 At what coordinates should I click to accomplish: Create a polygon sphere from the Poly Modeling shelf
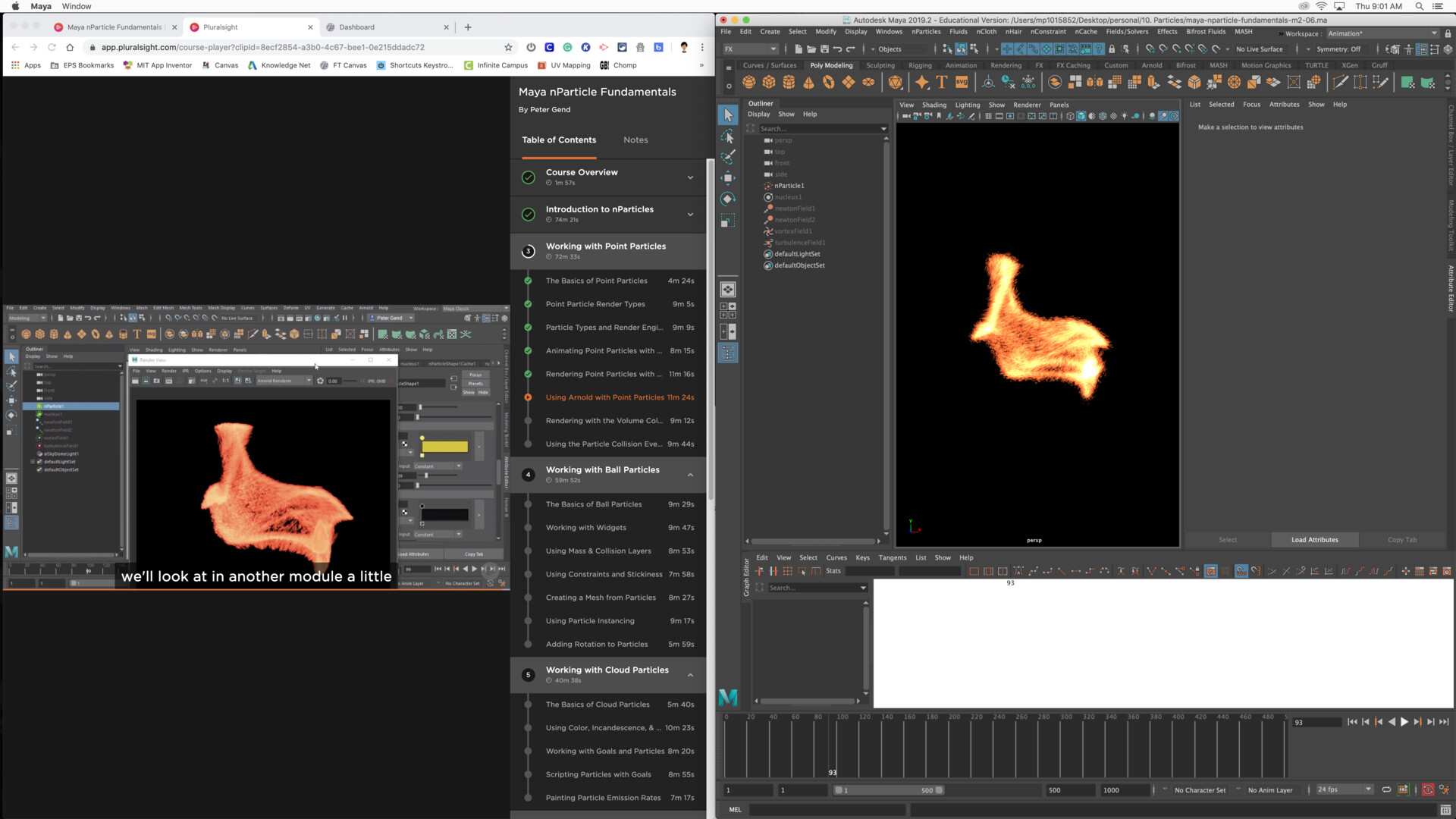748,82
